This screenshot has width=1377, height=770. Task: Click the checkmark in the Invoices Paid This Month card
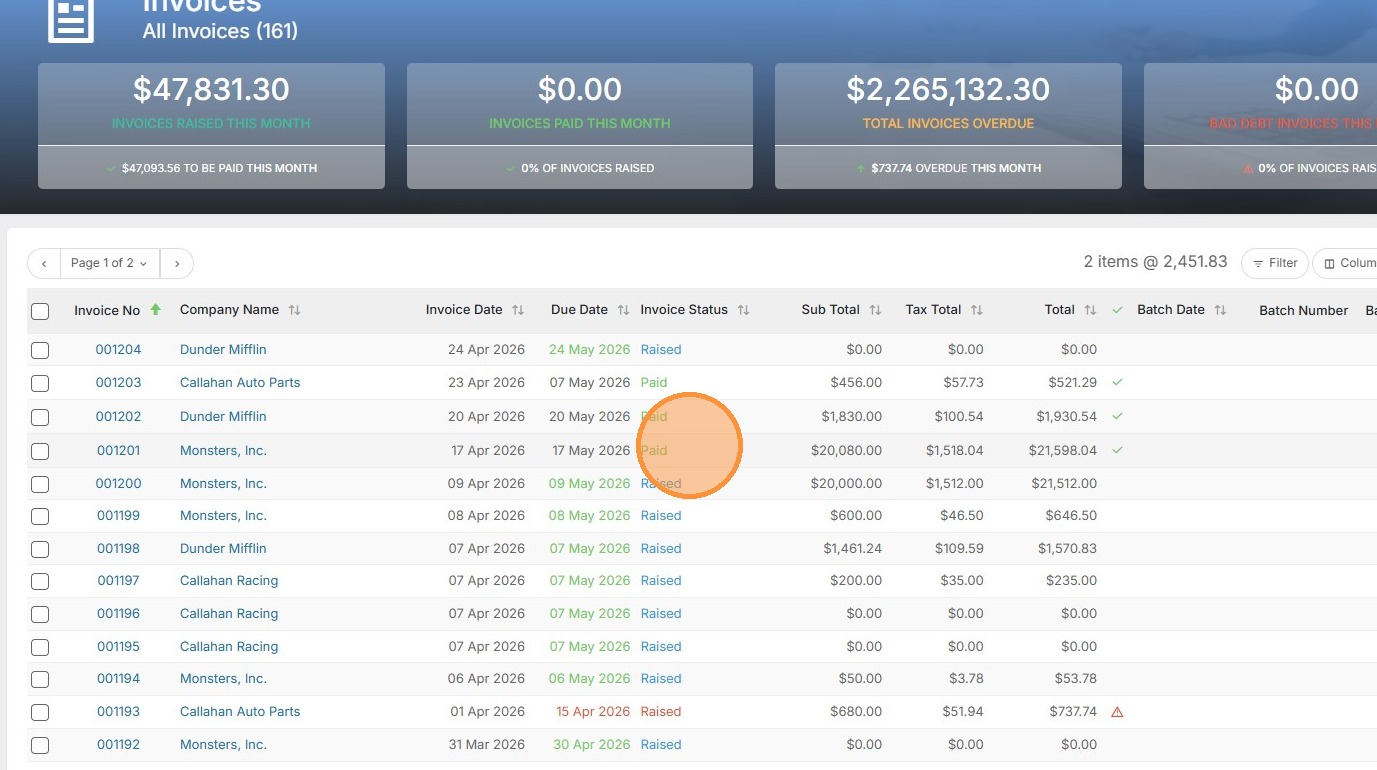click(511, 168)
